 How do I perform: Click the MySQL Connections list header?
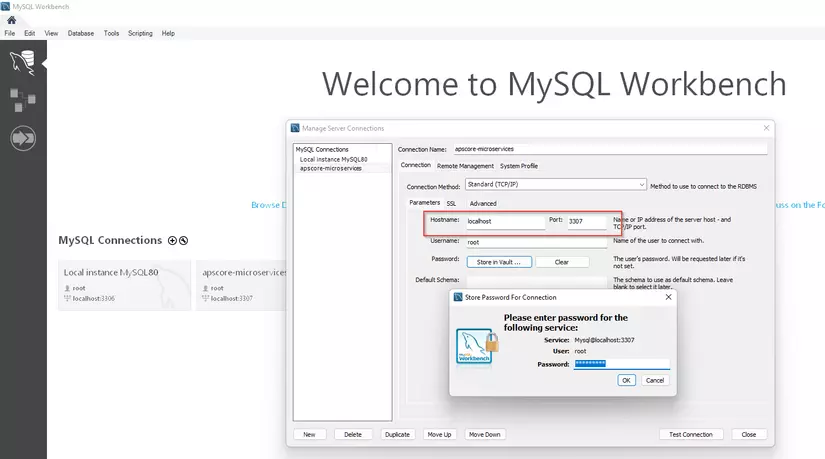(x=322, y=149)
